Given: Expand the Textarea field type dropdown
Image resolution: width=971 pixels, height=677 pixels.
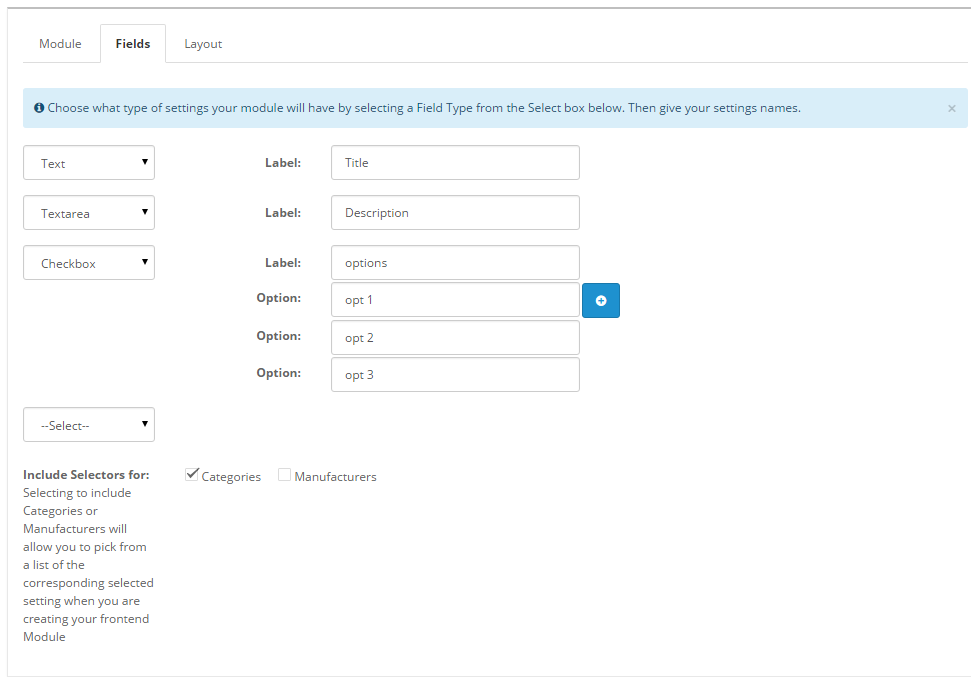Looking at the screenshot, I should pos(89,212).
